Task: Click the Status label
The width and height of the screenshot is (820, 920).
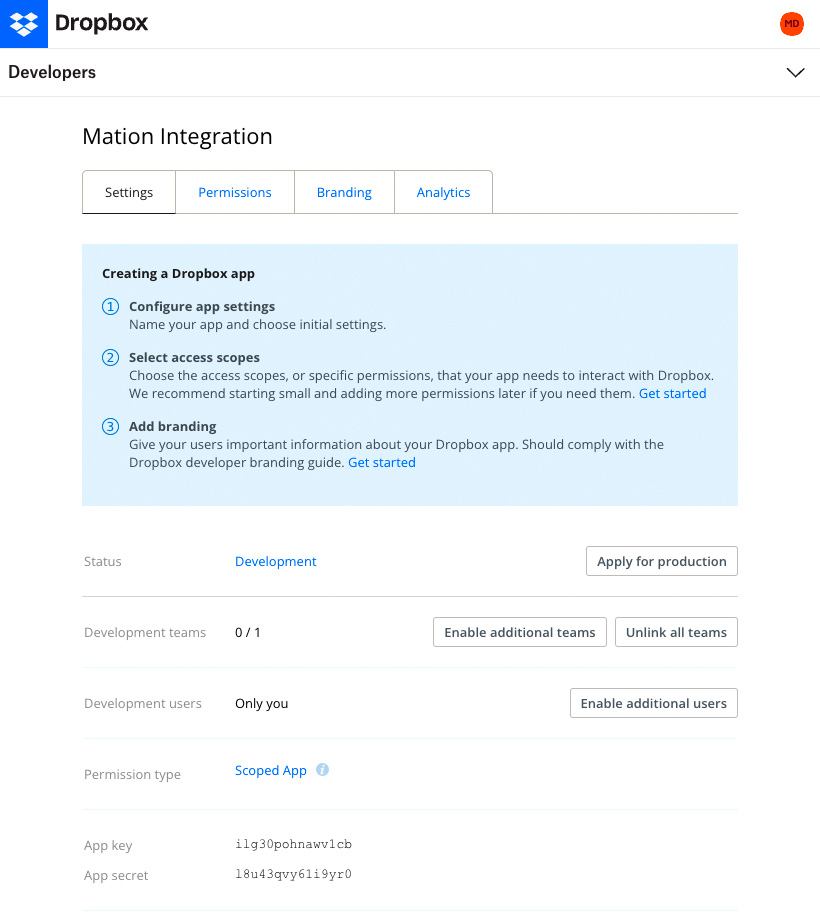Action: pyautogui.click(x=103, y=562)
